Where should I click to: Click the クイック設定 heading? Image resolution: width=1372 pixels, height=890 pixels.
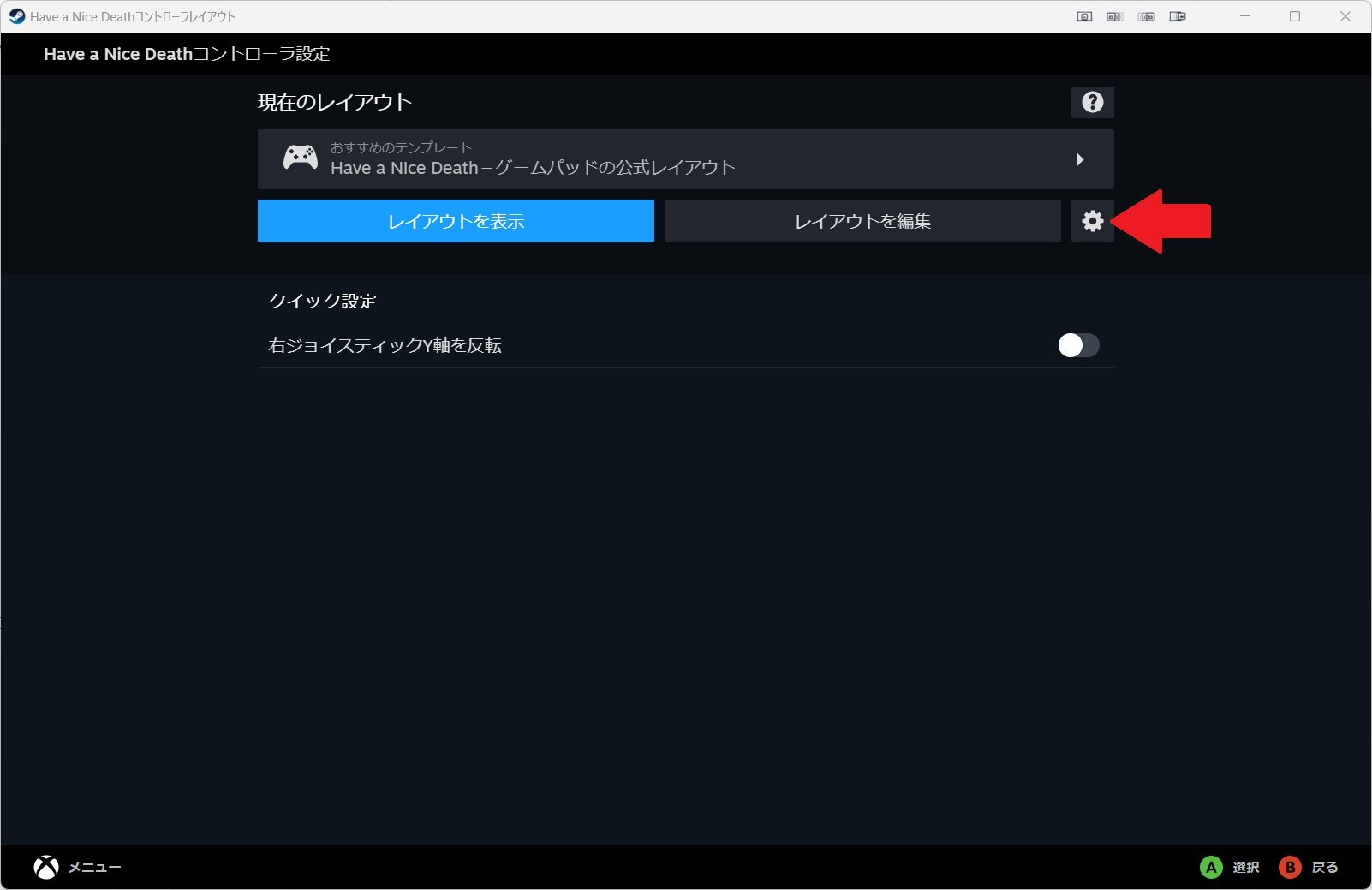pyautogui.click(x=322, y=301)
